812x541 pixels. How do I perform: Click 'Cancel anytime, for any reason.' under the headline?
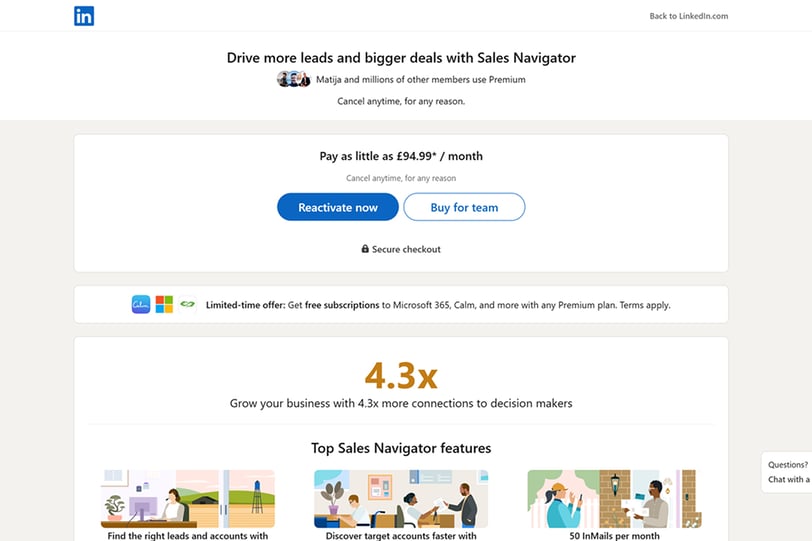(401, 101)
